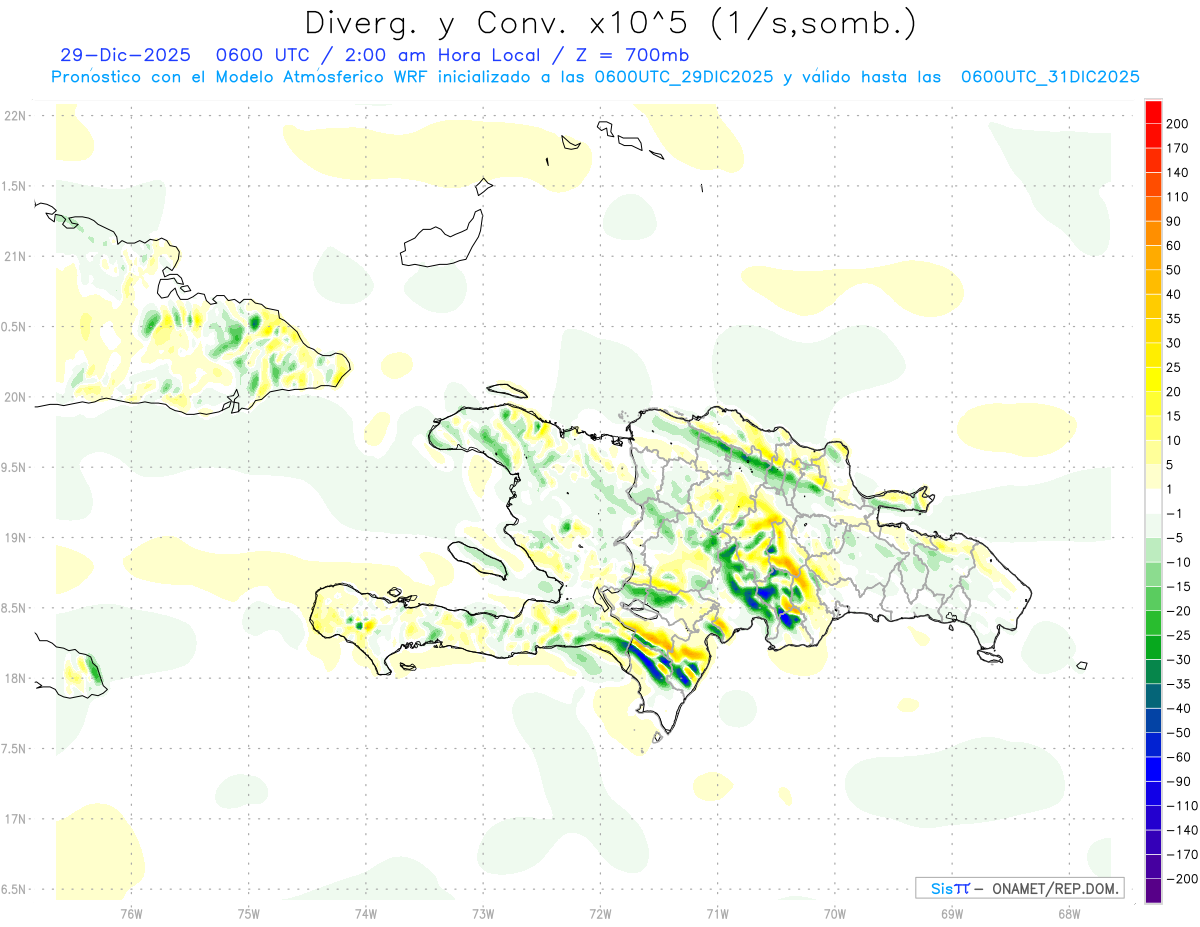Click the '71W' longitude label
The width and height of the screenshot is (1200, 927).
(717, 913)
